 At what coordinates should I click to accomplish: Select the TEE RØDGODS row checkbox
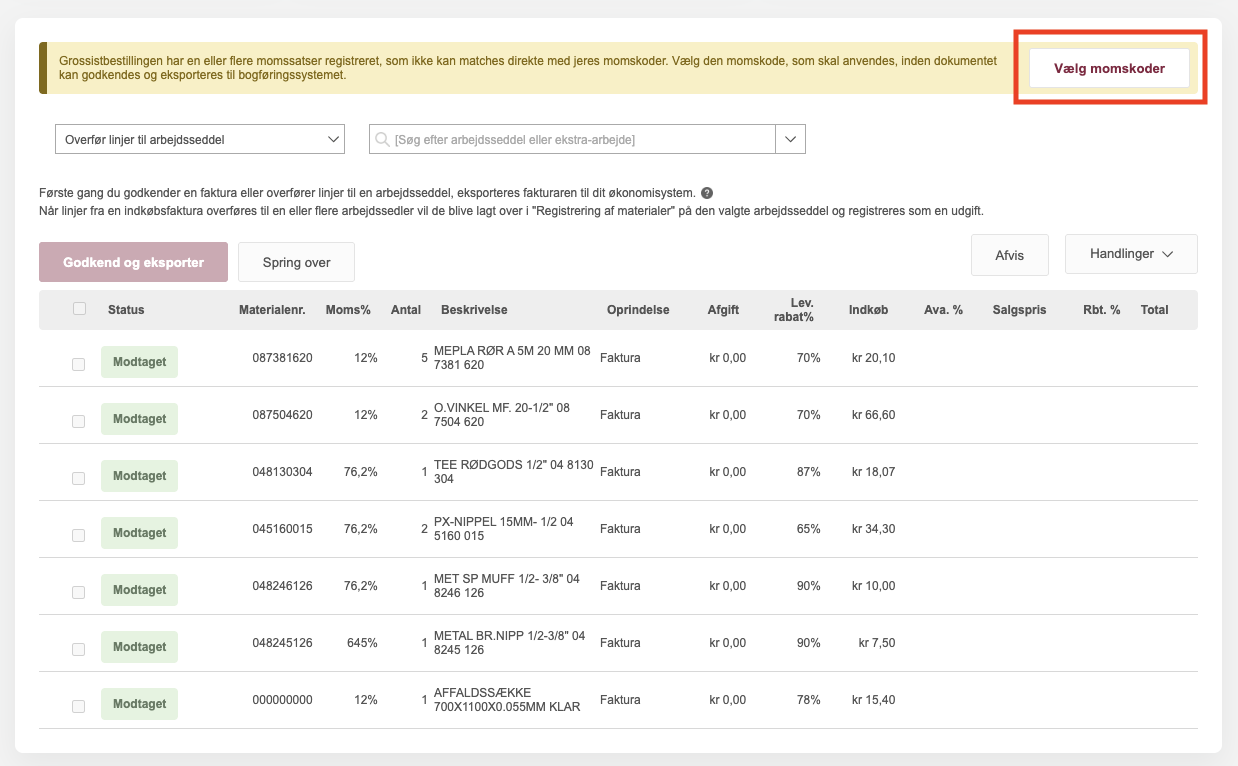click(79, 479)
